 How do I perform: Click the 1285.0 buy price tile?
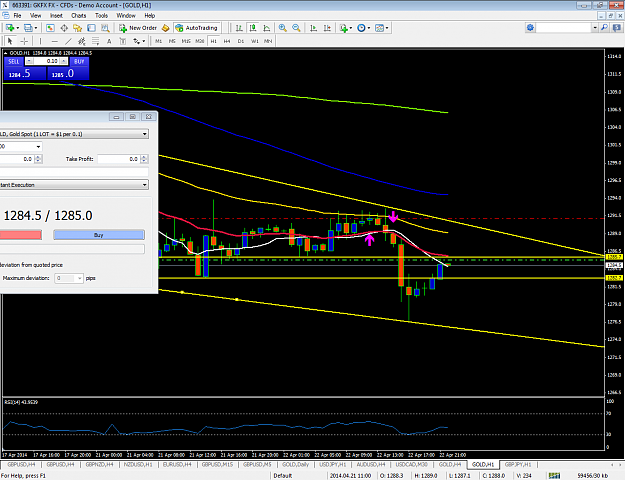click(x=68, y=73)
